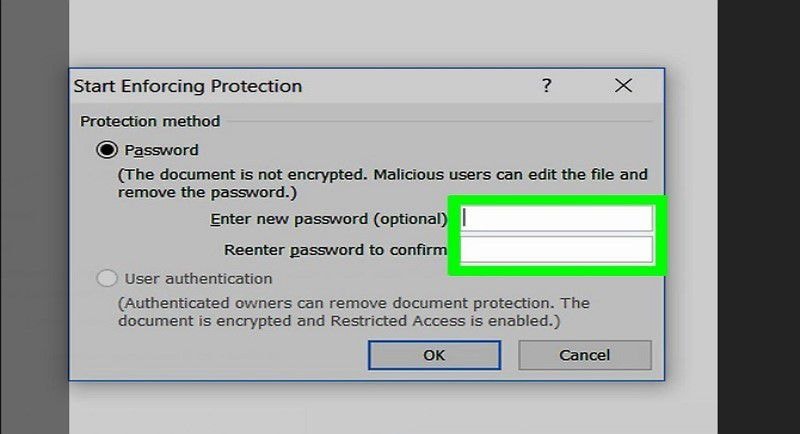Click the Start Enforcing Protection title text
Screen dimensions: 800x434
(187, 87)
